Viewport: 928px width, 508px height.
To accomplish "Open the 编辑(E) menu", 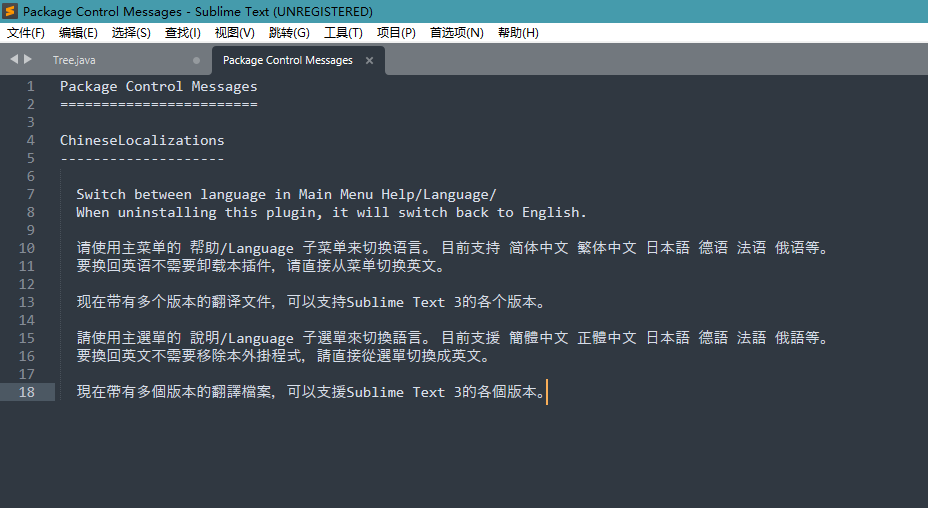I will [78, 33].
